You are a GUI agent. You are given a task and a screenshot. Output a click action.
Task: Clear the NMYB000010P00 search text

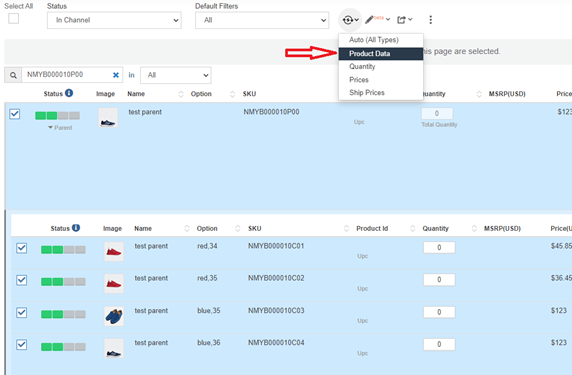click(x=116, y=75)
